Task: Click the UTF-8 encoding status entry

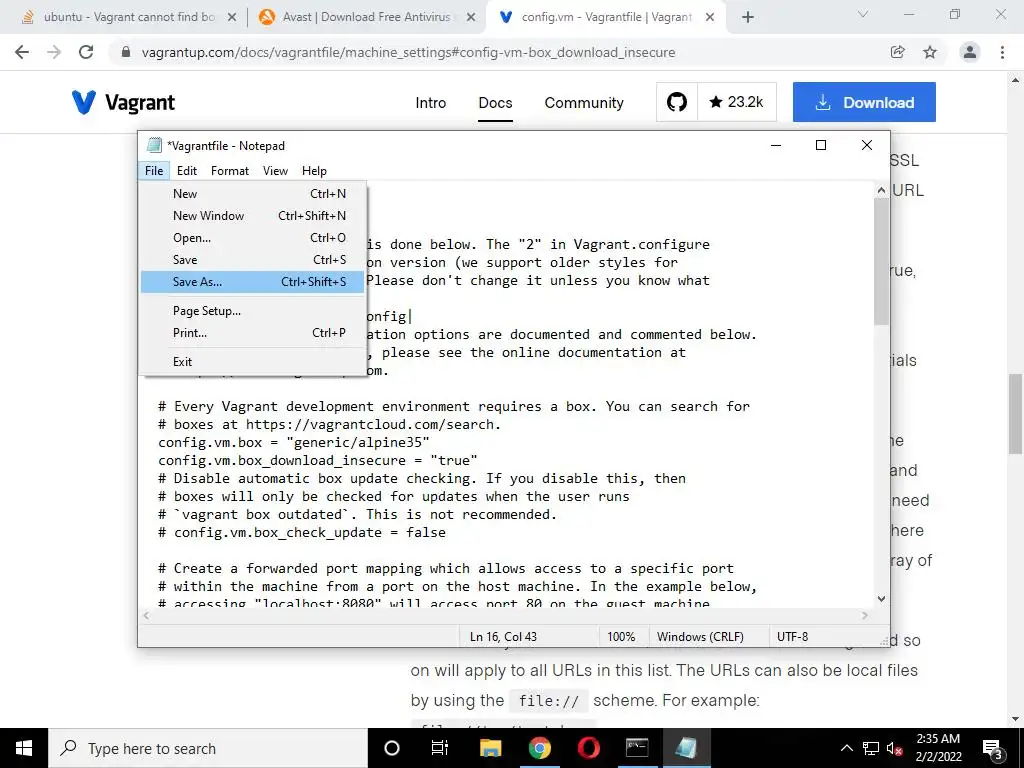Action: click(792, 636)
